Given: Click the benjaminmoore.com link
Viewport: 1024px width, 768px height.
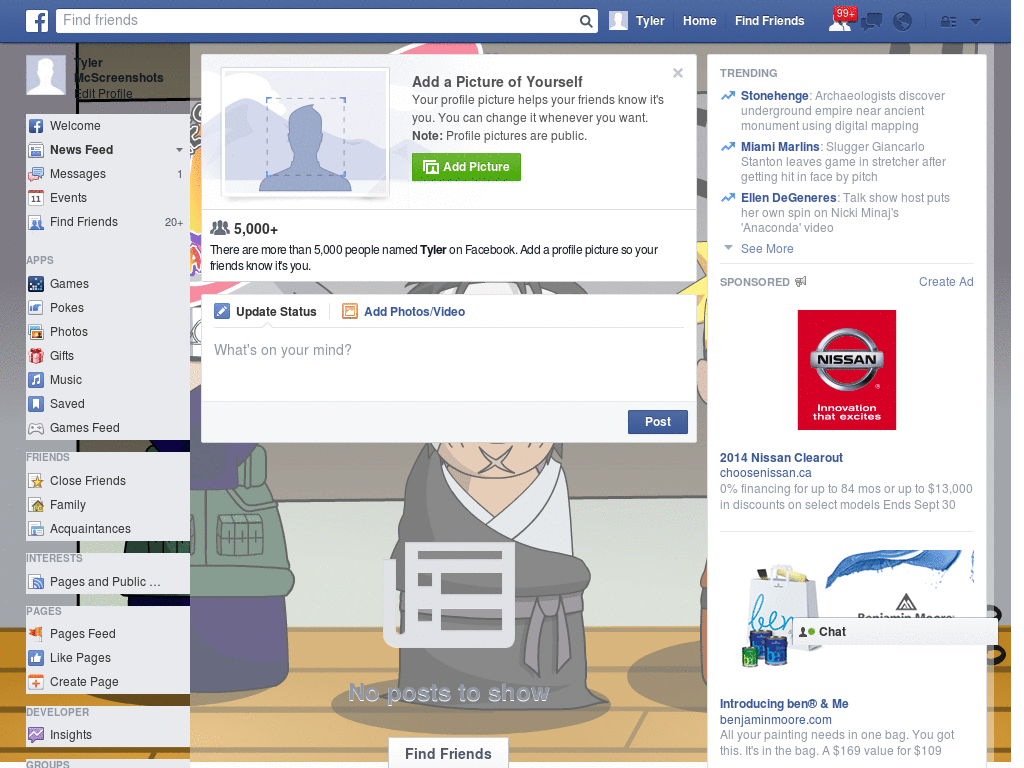Looking at the screenshot, I should 775,720.
